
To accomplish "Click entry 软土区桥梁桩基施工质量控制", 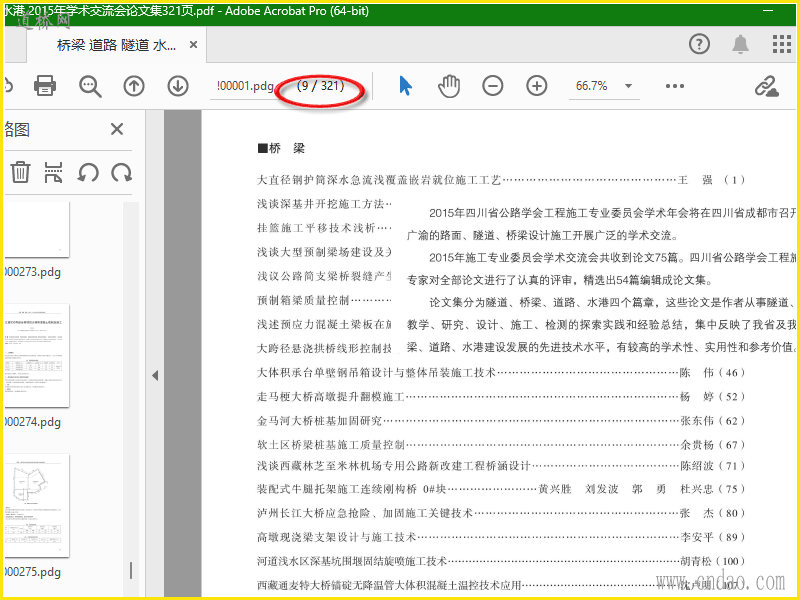I will tap(331, 445).
